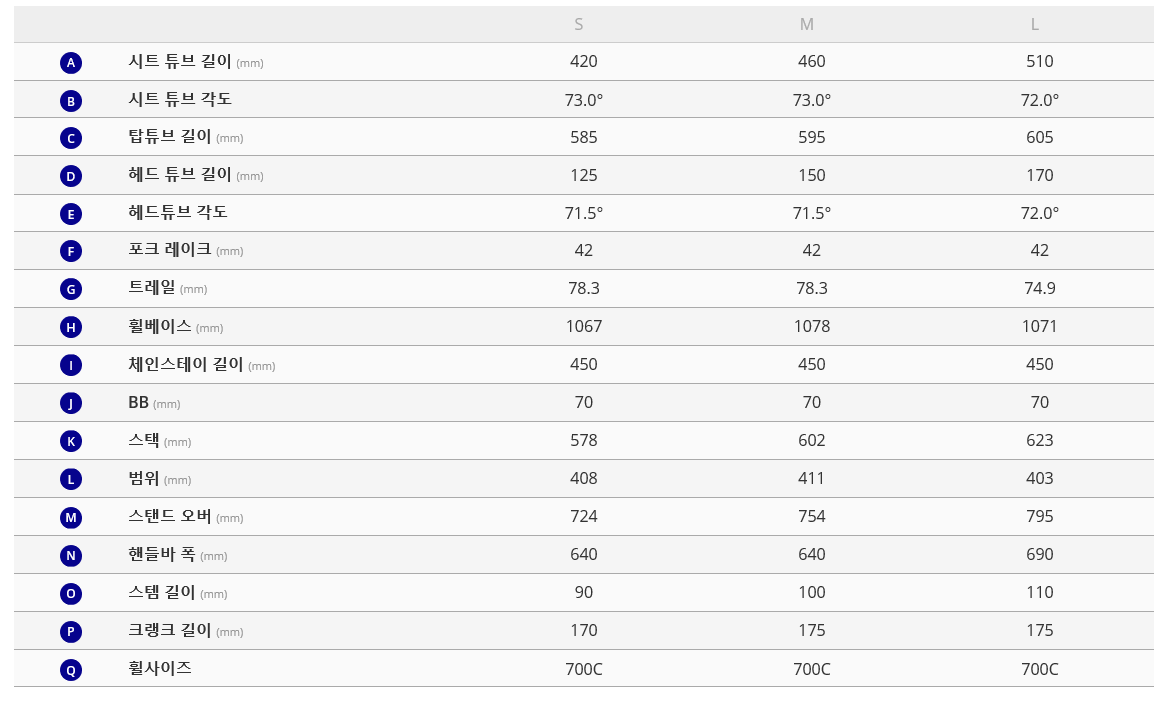Select the circled Q wheel size icon
The image size is (1165, 701).
coord(70,670)
